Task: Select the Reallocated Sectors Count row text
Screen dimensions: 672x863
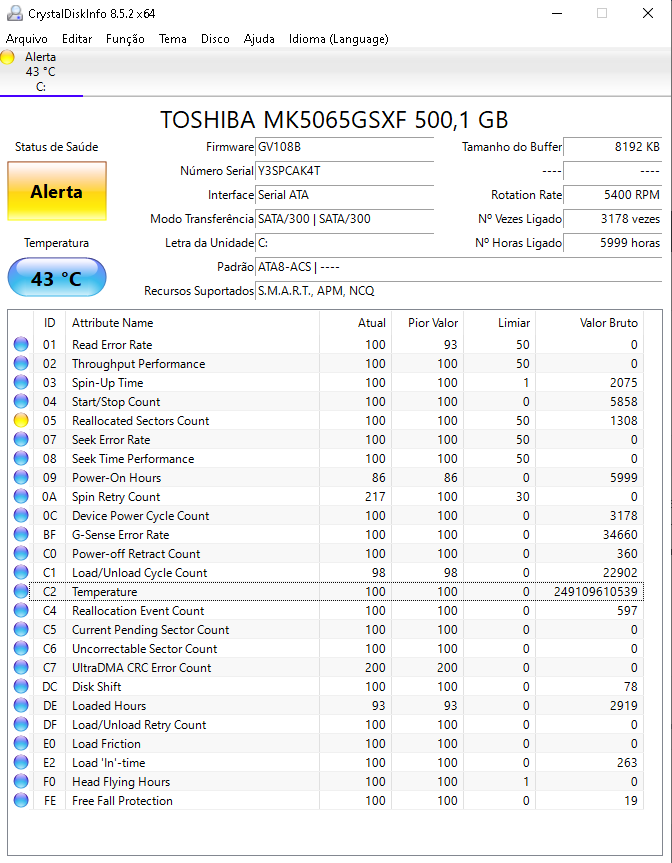Action: (x=140, y=421)
